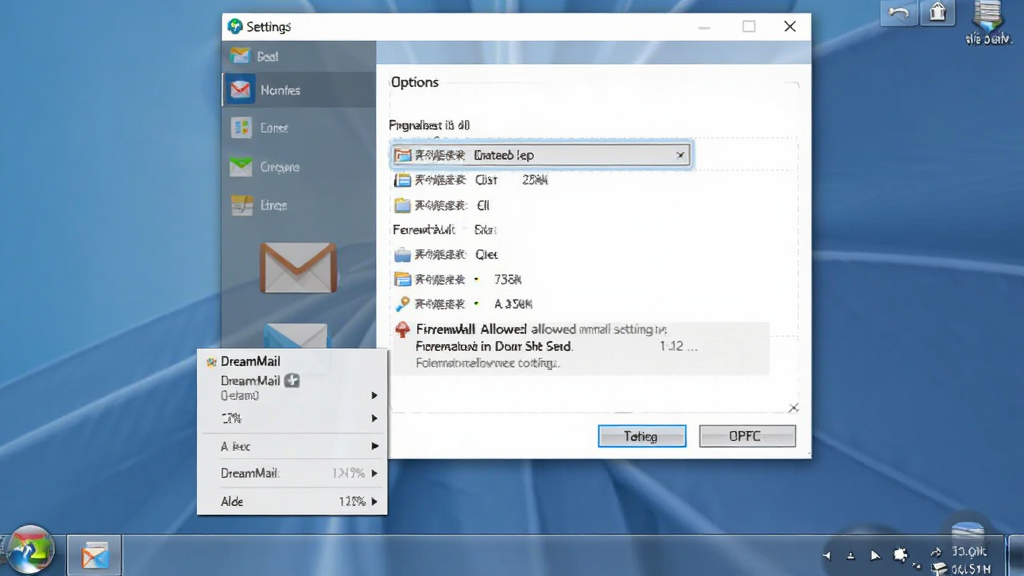This screenshot has width=1024, height=576.
Task: Open DreamMail from the taskbar
Action: pos(95,556)
